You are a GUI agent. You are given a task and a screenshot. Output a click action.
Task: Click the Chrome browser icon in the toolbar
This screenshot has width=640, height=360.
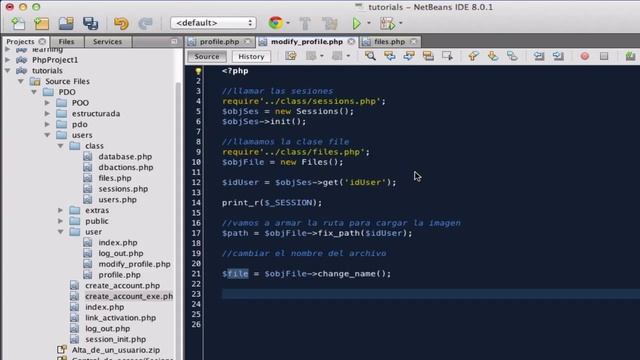point(276,23)
